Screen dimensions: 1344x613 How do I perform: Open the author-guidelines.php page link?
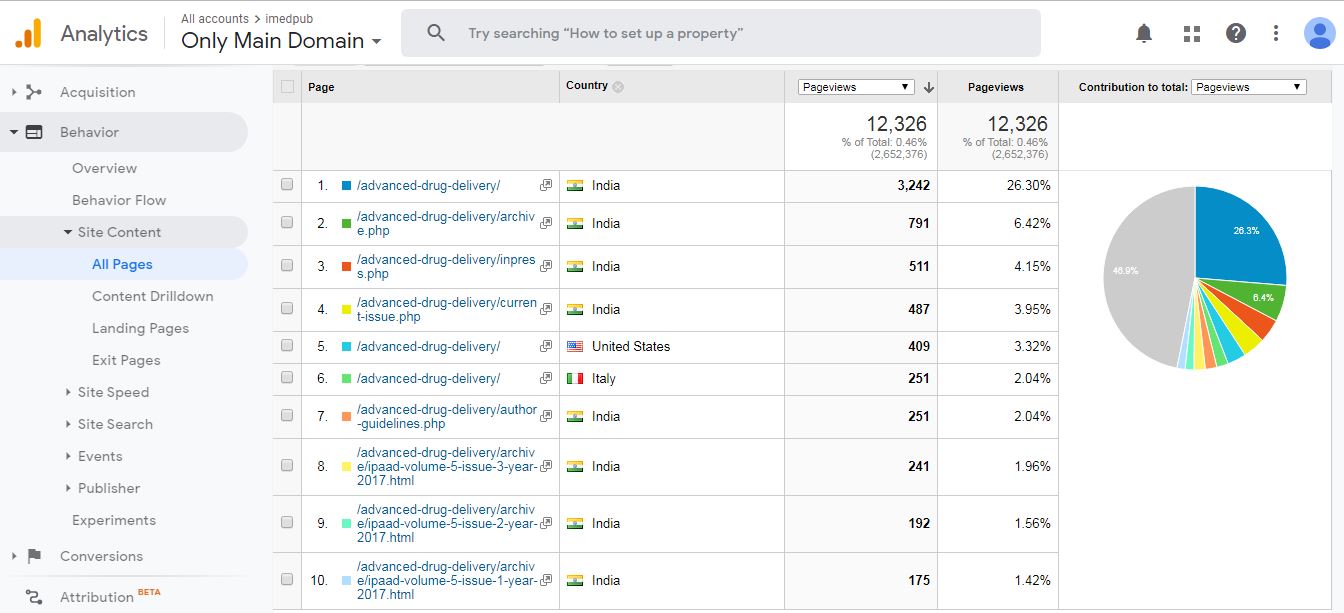446,416
